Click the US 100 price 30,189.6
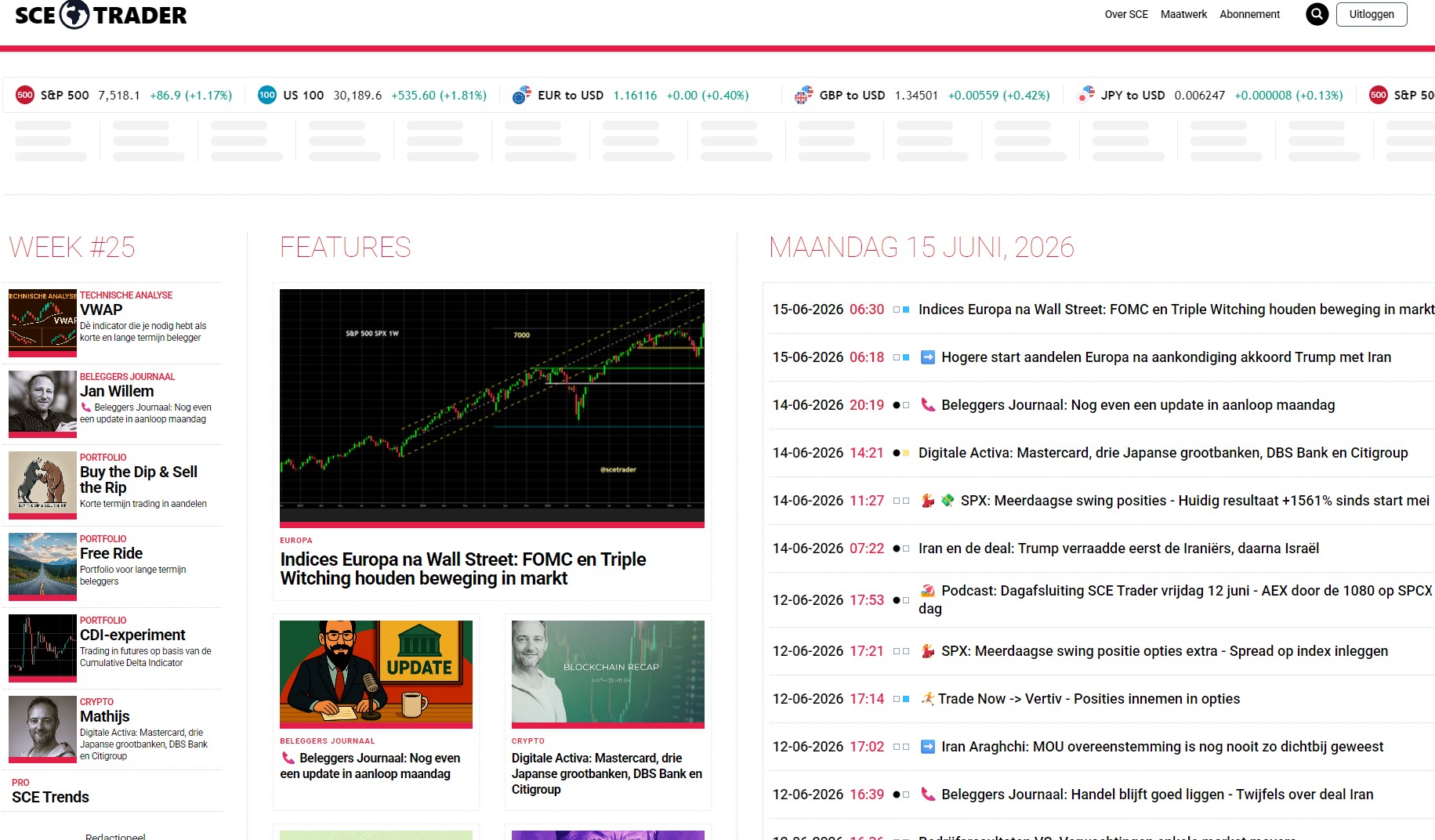The image size is (1435, 840). [x=357, y=96]
